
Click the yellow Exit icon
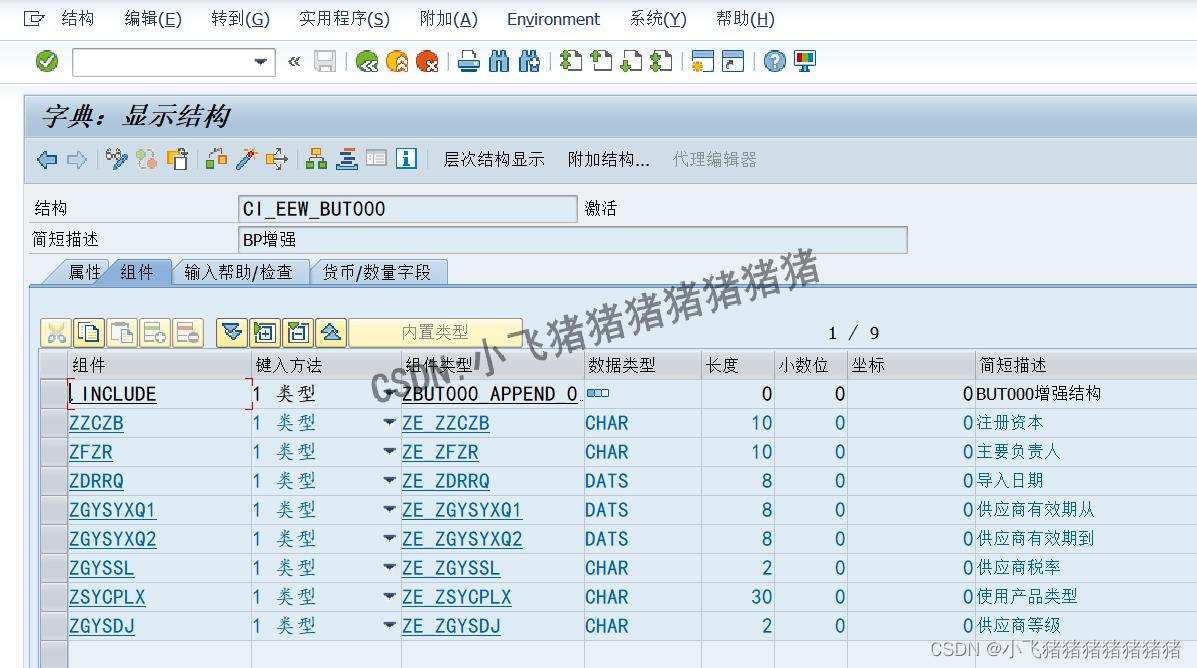click(397, 61)
